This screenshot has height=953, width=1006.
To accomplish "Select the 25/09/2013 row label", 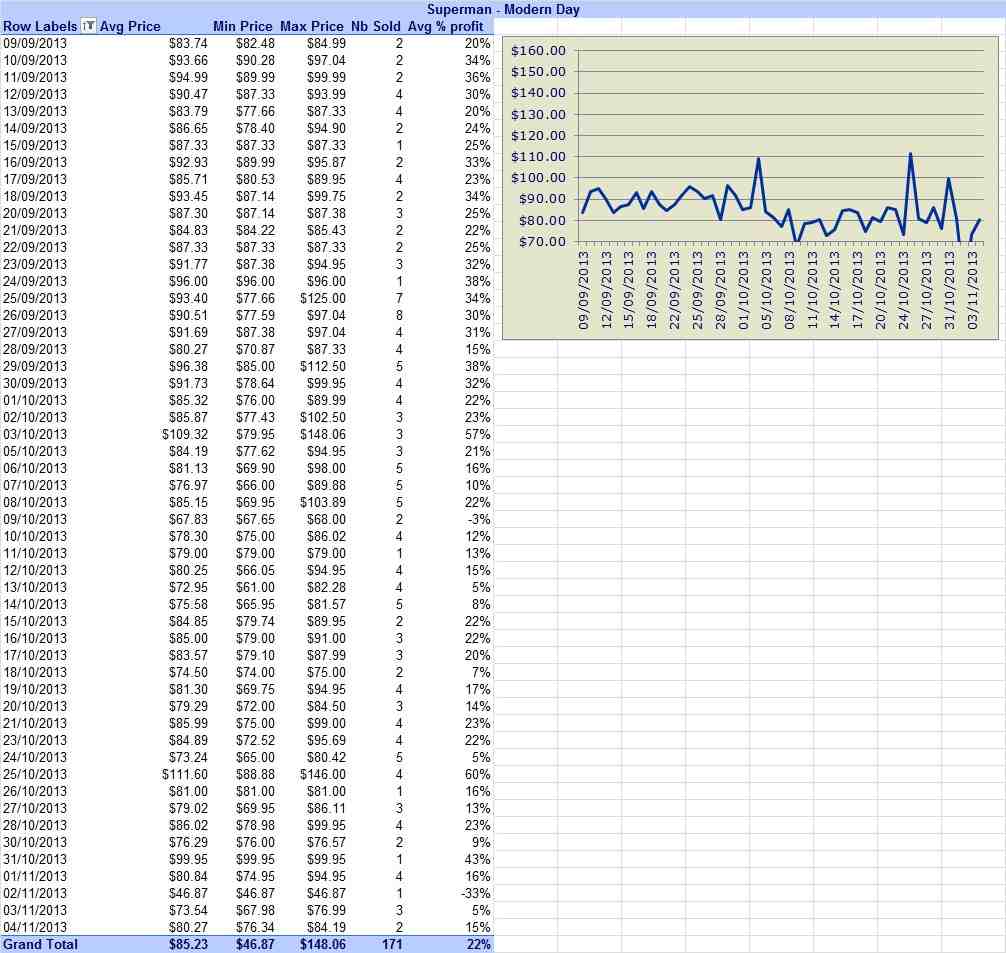I will click(35, 298).
